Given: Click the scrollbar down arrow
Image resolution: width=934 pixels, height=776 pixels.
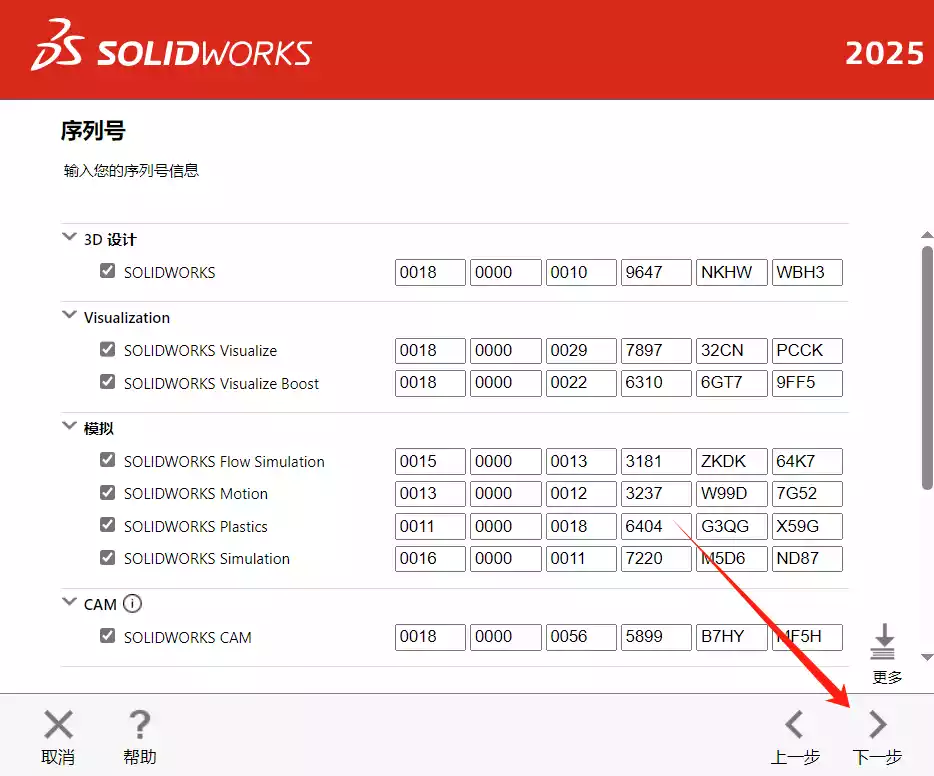Looking at the screenshot, I should (x=926, y=657).
